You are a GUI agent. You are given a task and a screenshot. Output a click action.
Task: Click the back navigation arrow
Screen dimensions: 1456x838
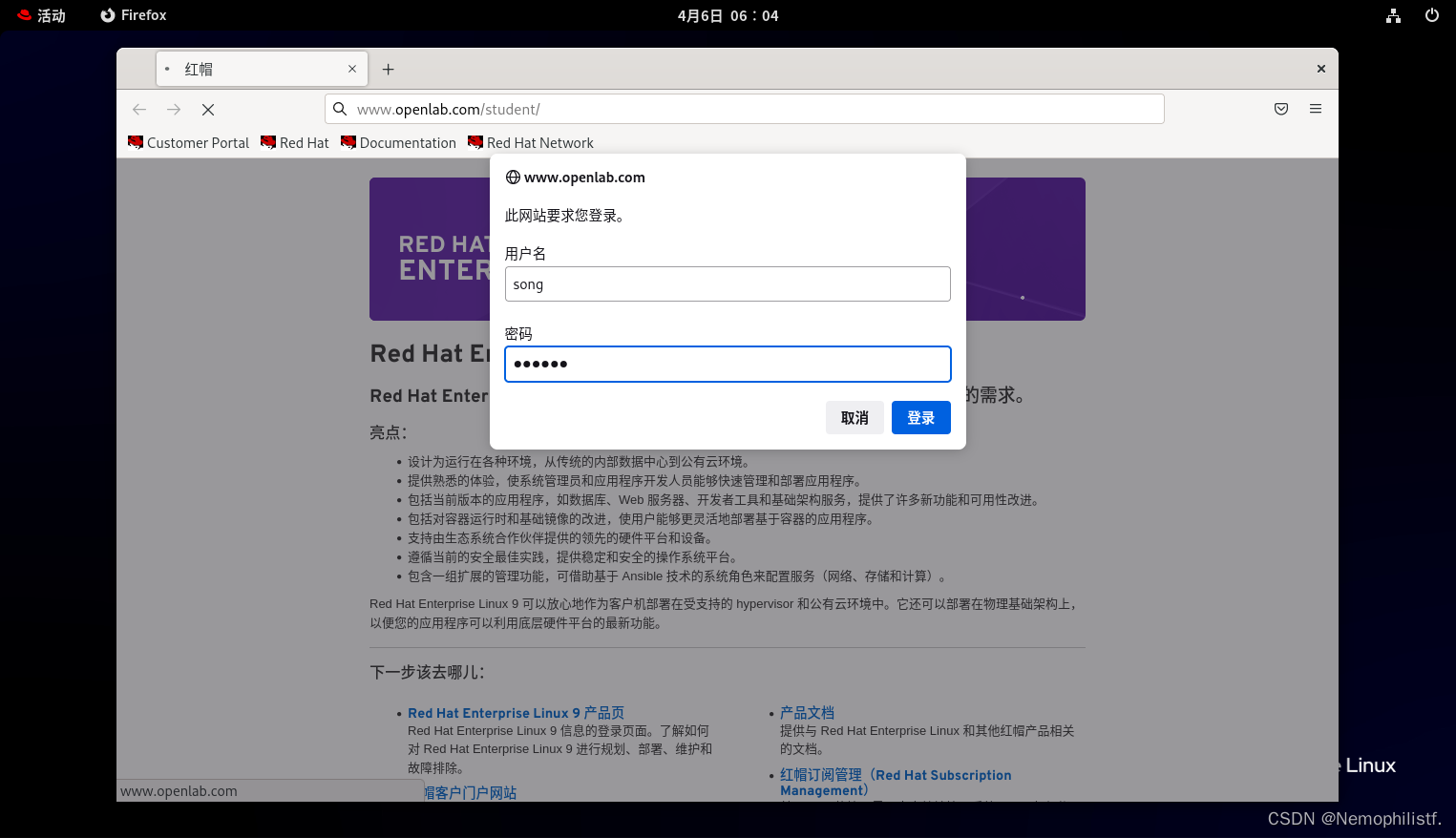click(x=139, y=109)
